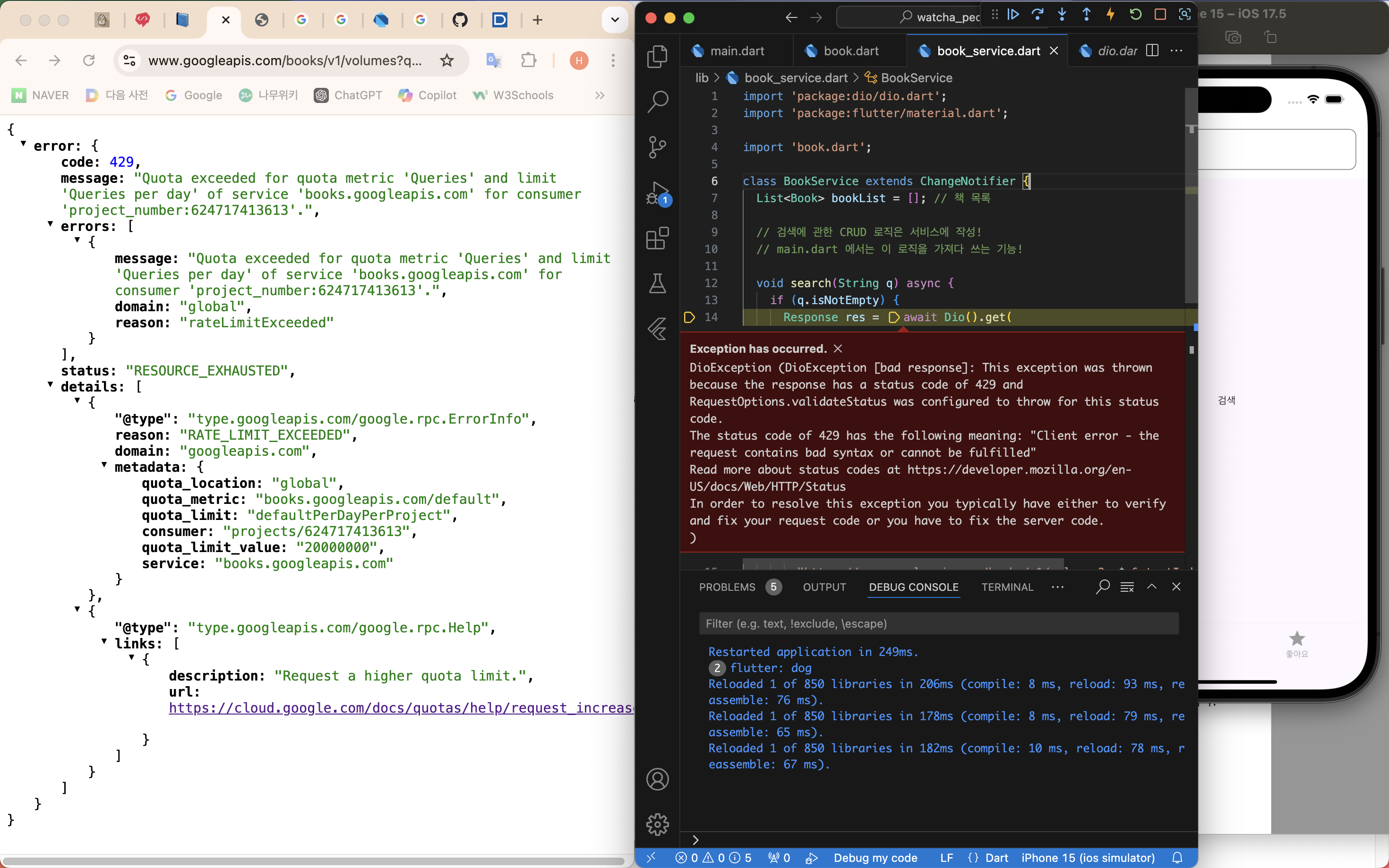Viewport: 1389px width, 868px height.
Task: Select the DEBUG CONSOLE tab
Action: (913, 587)
